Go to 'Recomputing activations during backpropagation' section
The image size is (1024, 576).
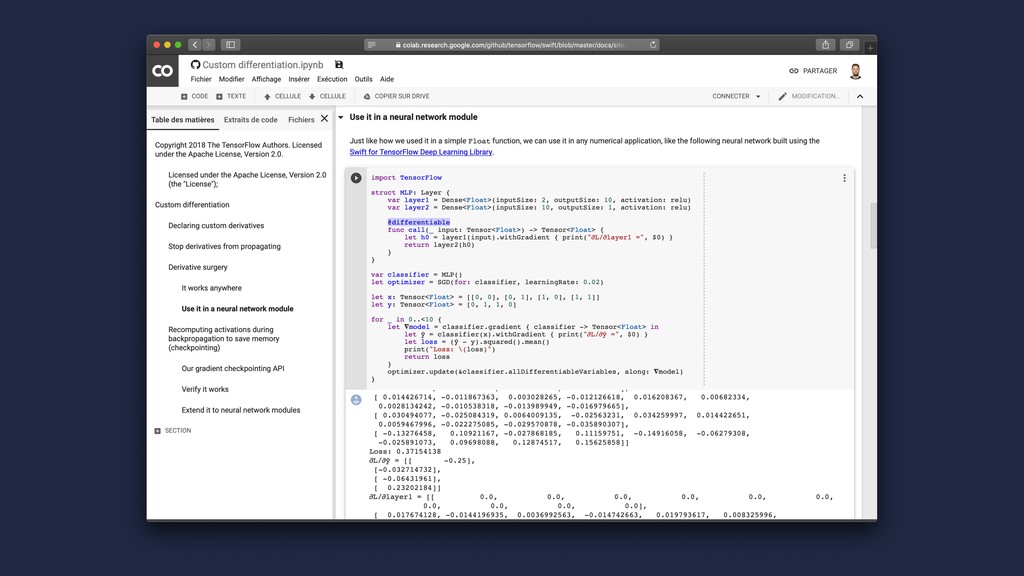[224, 338]
